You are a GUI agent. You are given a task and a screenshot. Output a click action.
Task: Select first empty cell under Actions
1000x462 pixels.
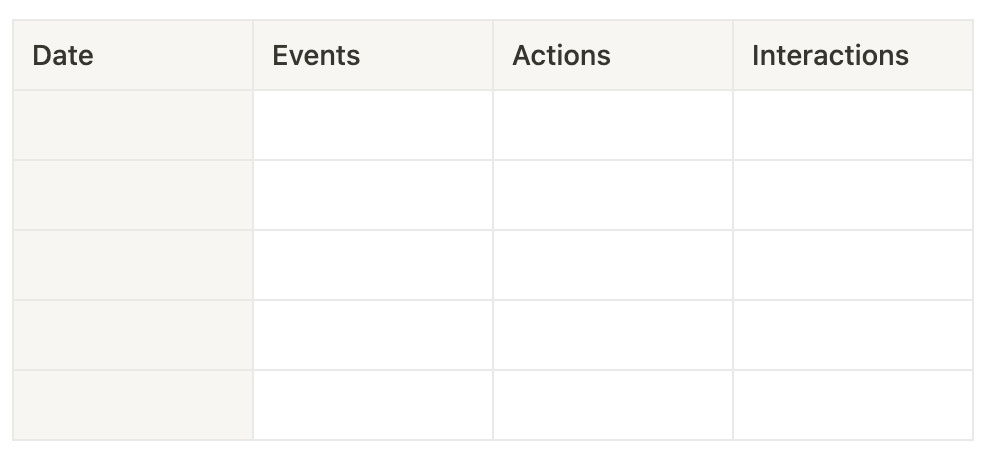click(x=612, y=125)
